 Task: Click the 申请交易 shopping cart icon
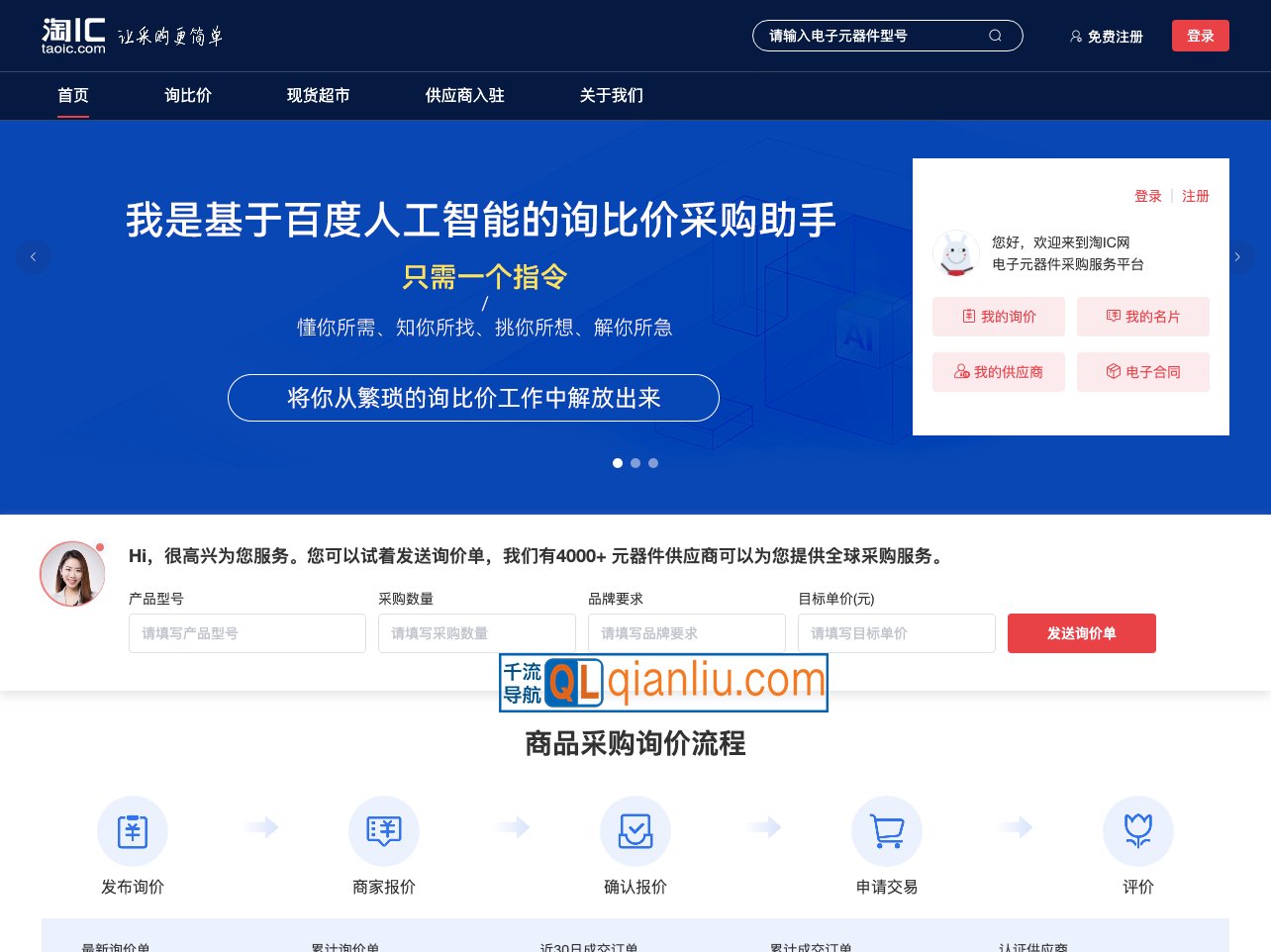[887, 831]
